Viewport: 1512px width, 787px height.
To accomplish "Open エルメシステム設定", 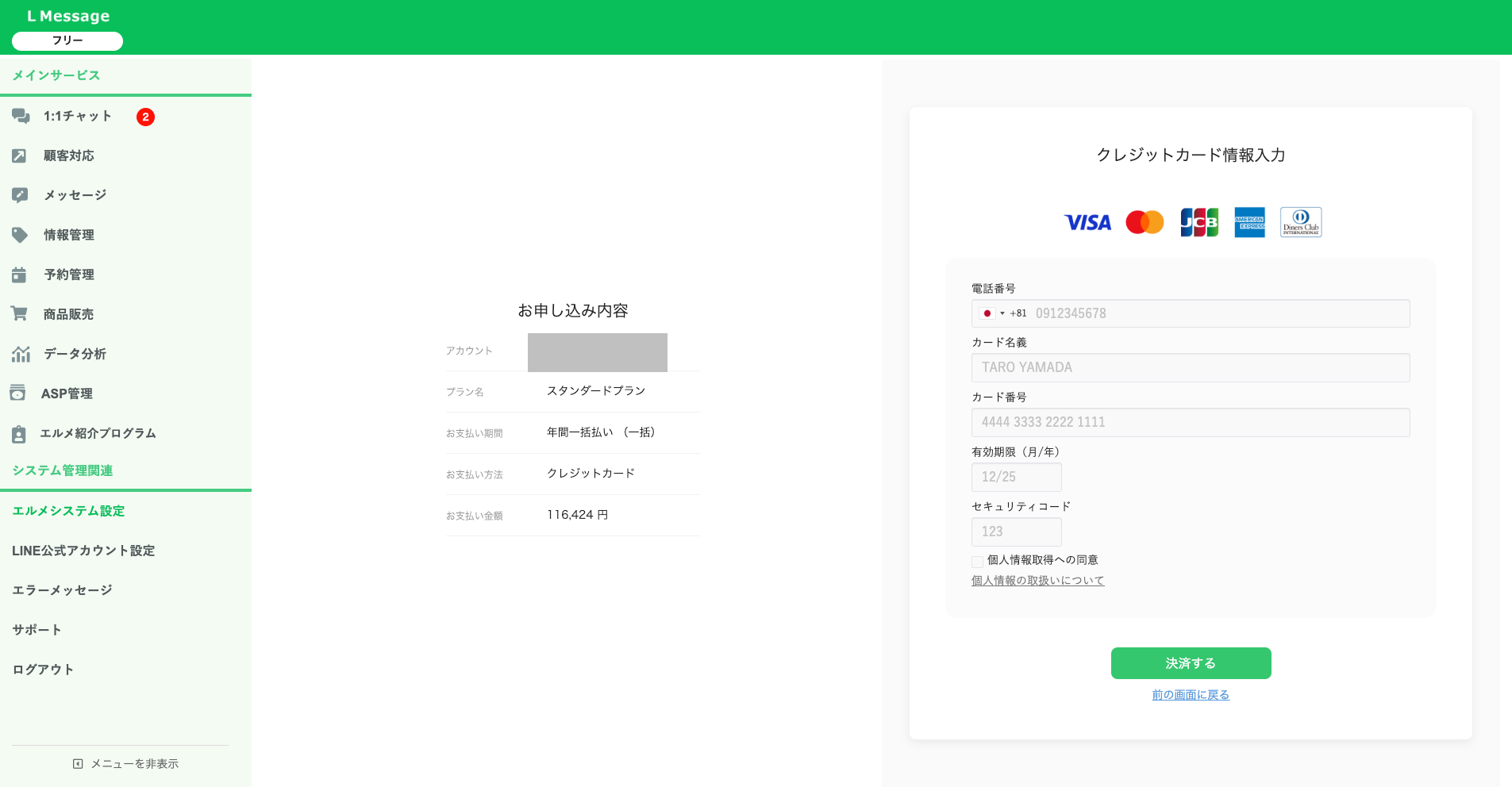I will 68,511.
